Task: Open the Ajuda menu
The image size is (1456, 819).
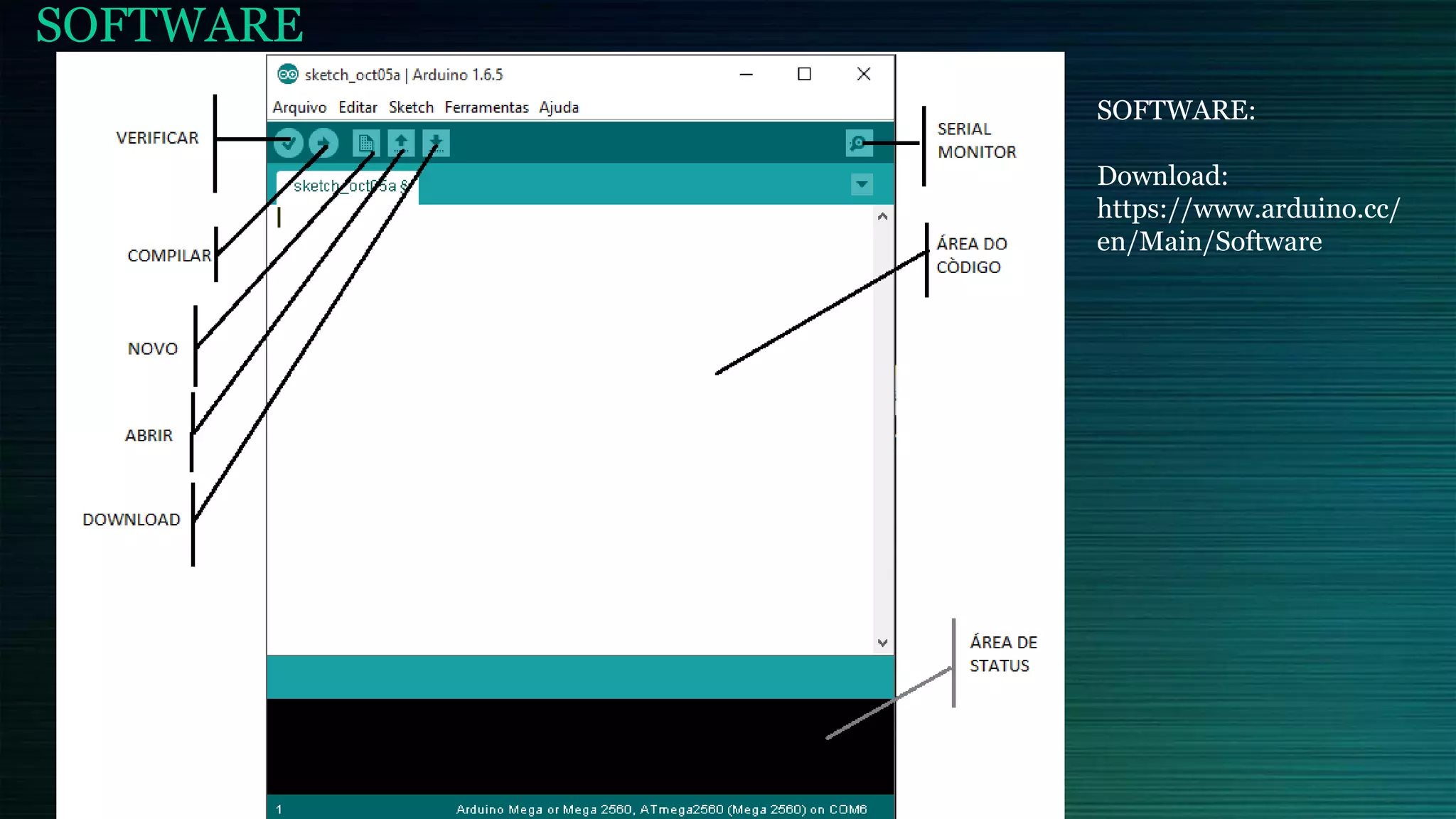Action: [559, 107]
